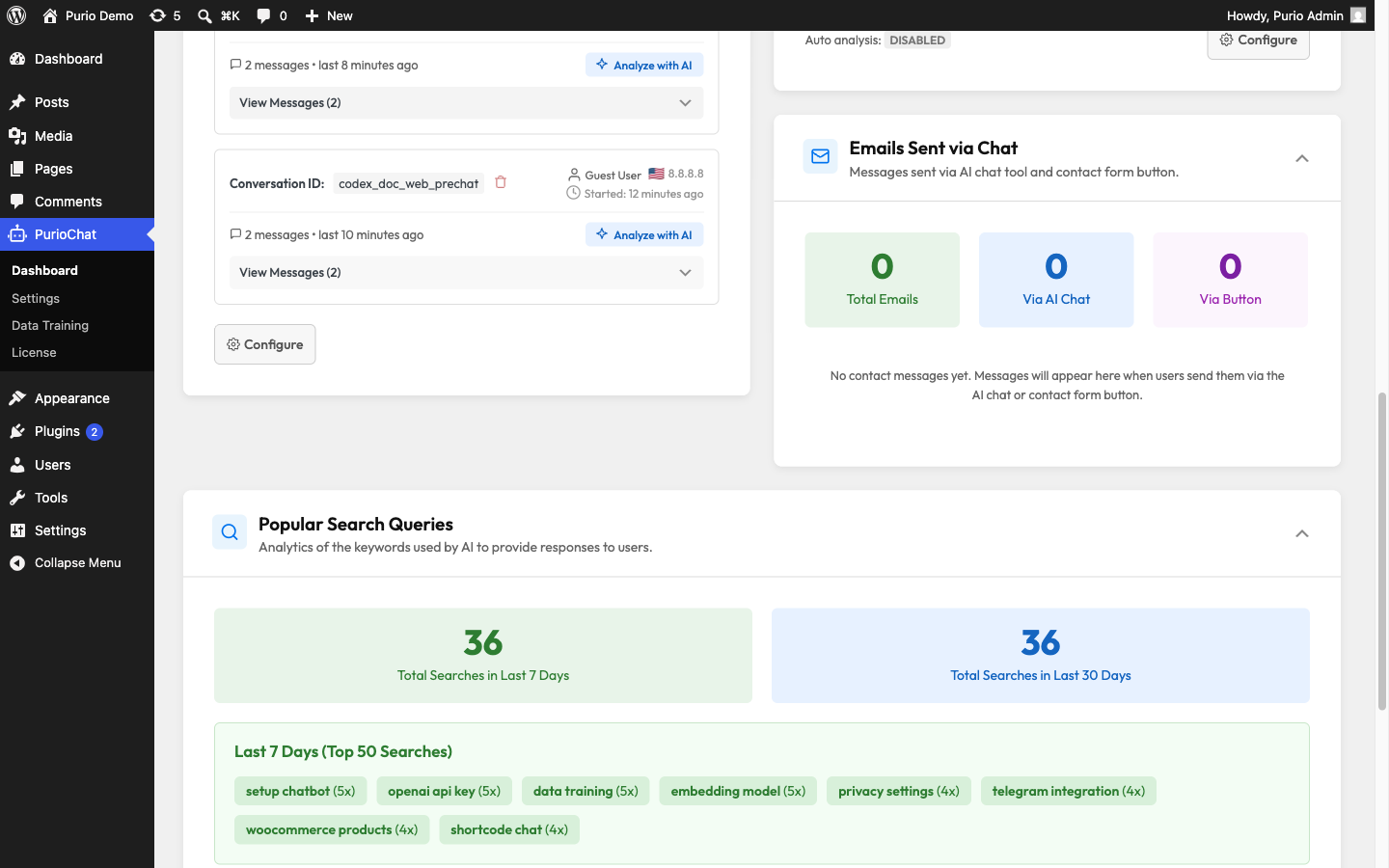
Task: Open the New content menu
Action: click(329, 15)
